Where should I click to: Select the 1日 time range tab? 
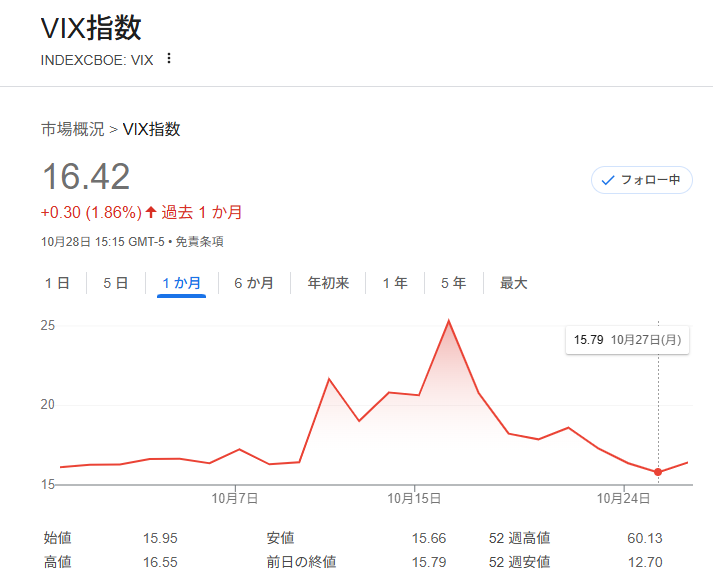57,283
